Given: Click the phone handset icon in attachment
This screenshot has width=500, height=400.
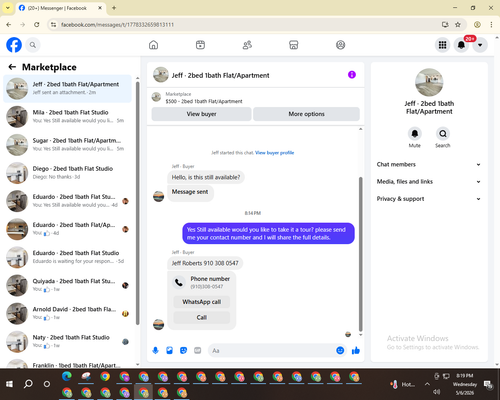Looking at the screenshot, I should pyautogui.click(x=179, y=283).
